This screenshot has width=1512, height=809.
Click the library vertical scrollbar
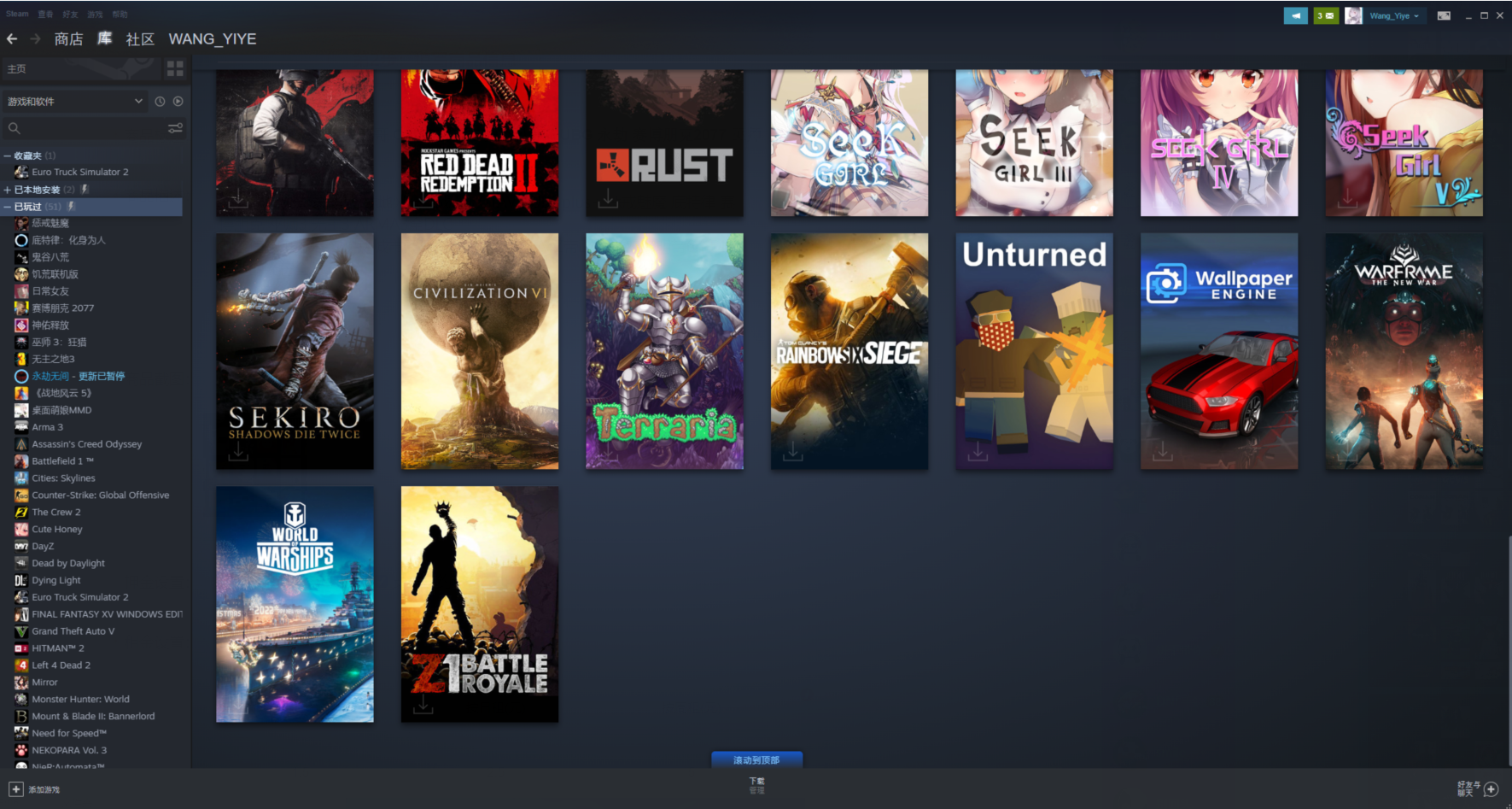(x=1509, y=649)
